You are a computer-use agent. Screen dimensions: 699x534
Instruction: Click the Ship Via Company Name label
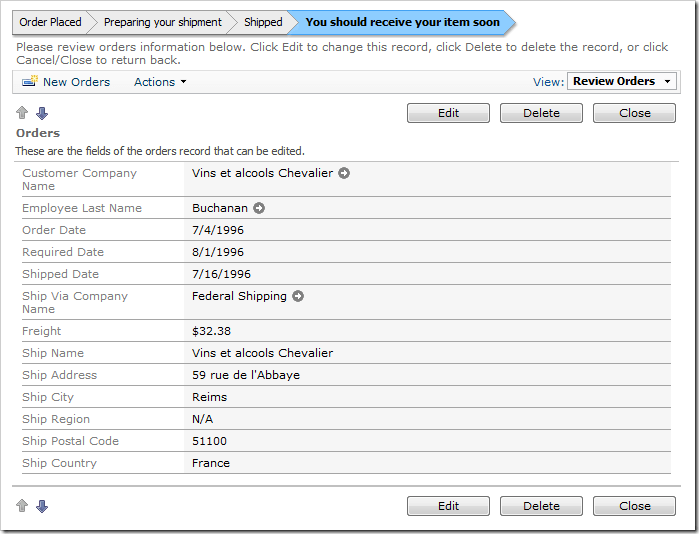75,302
